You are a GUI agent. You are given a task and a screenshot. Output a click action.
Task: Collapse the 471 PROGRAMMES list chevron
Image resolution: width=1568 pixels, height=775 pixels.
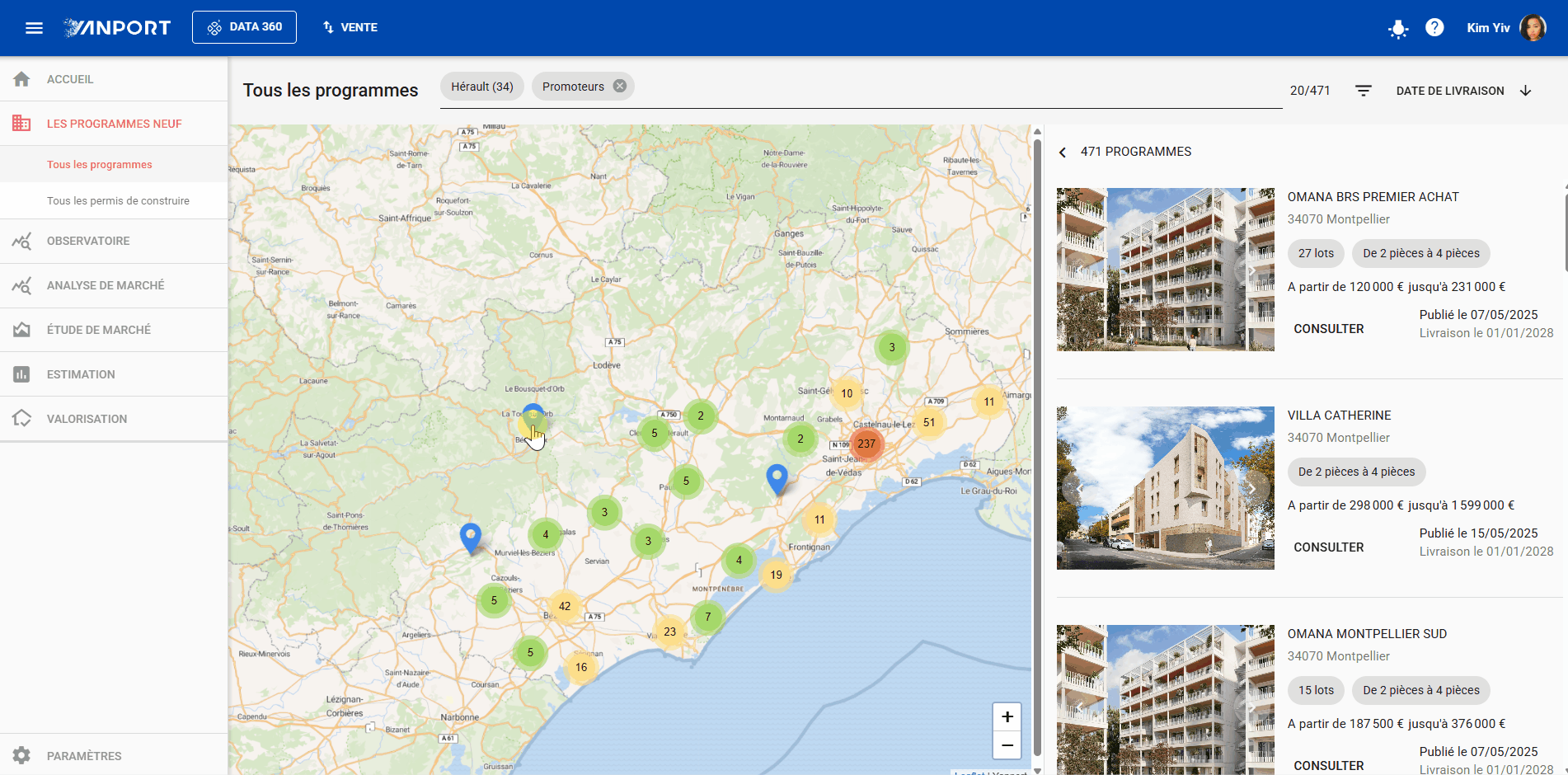1063,153
